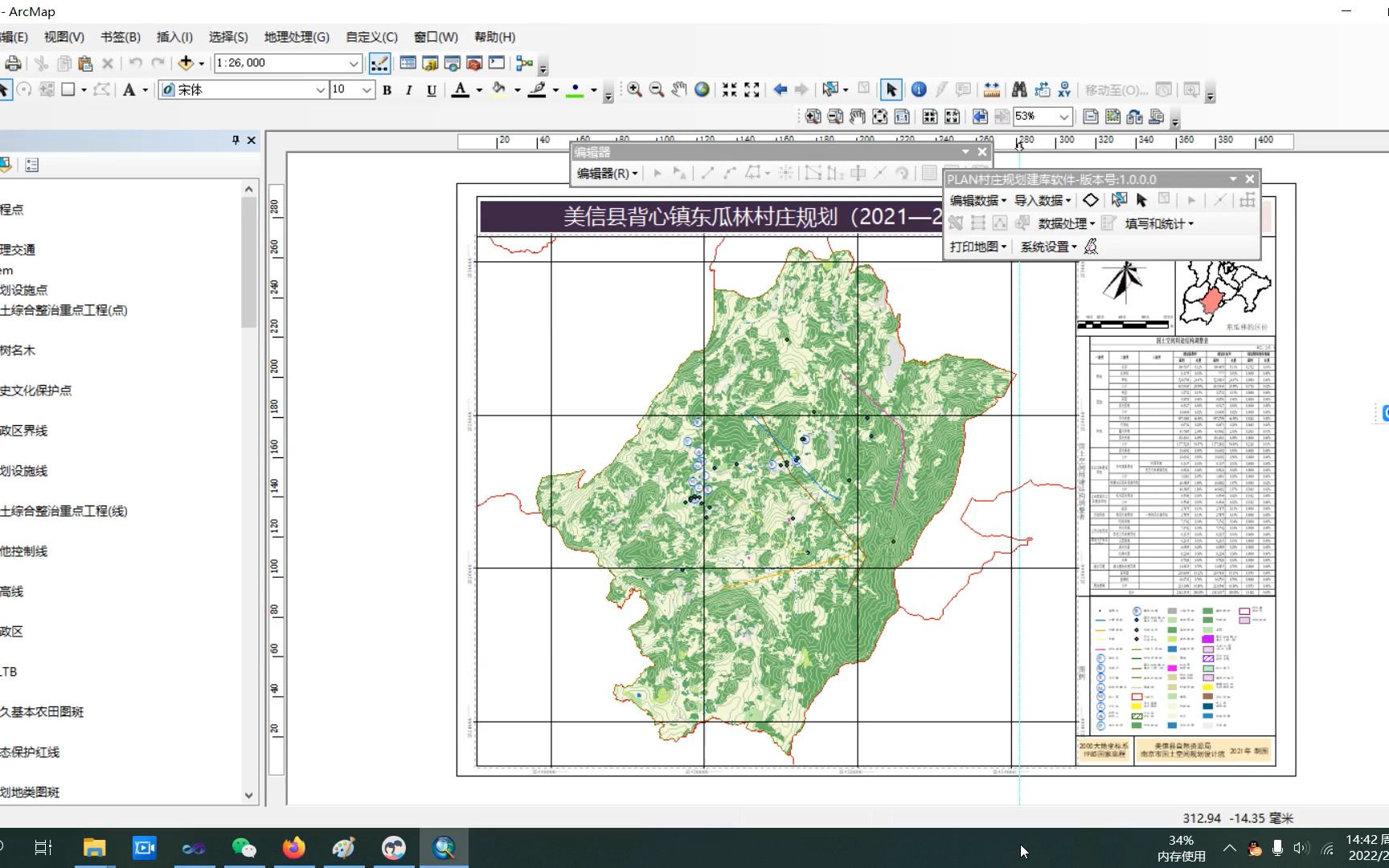The image size is (1389, 868).
Task: Open the 填写和统计 dropdown menu
Action: click(x=1159, y=223)
